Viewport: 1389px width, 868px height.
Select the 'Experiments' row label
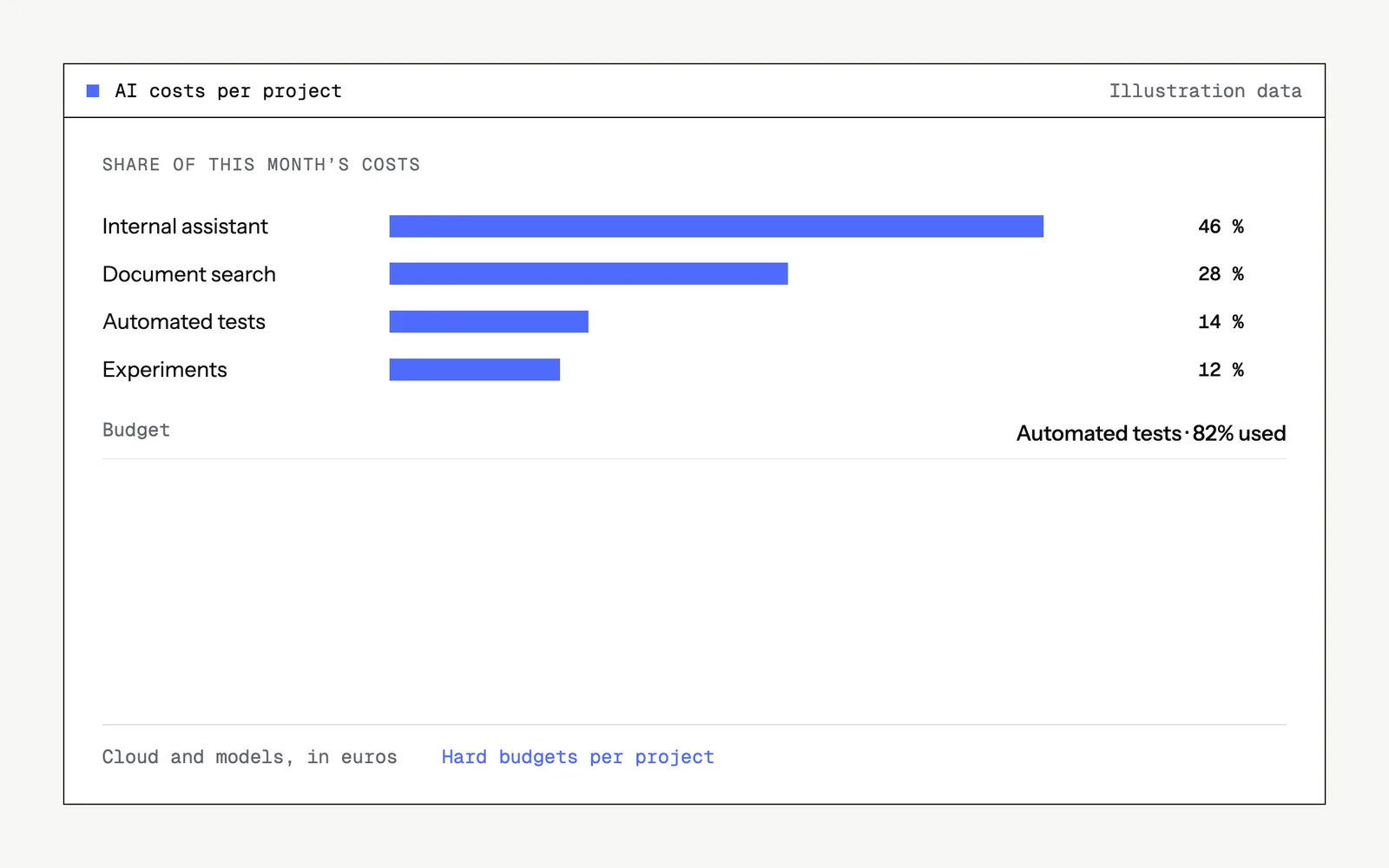click(x=165, y=370)
